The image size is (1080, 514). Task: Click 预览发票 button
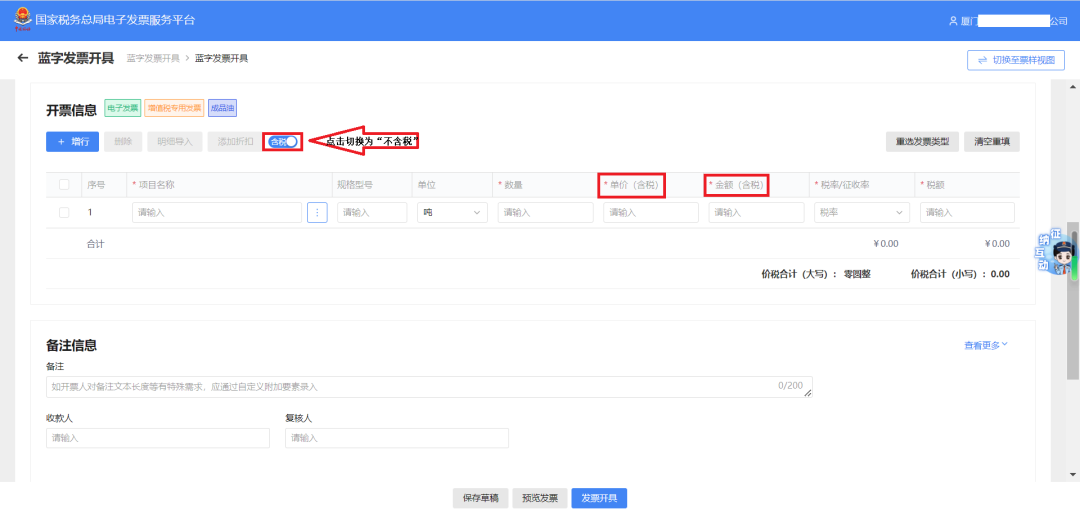click(x=539, y=498)
